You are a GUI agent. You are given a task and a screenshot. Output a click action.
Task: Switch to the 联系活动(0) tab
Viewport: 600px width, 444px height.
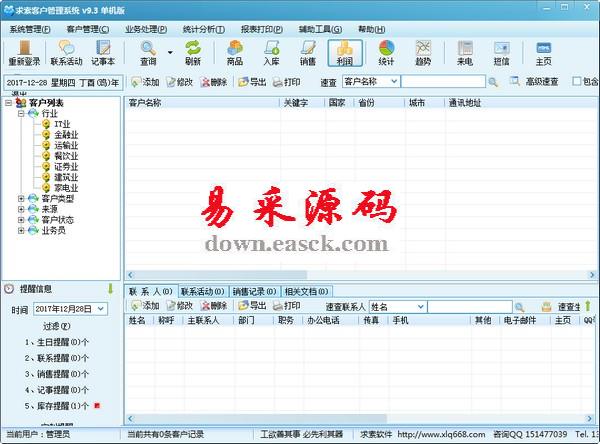pos(203,292)
